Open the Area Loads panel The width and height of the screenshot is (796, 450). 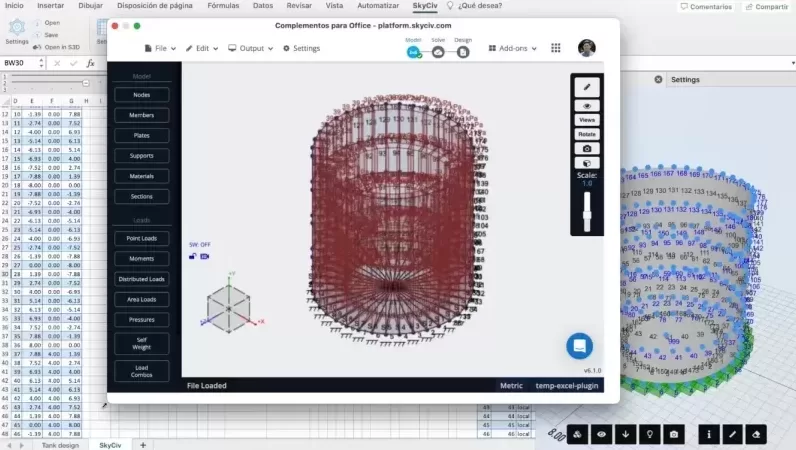pyautogui.click(x=142, y=299)
